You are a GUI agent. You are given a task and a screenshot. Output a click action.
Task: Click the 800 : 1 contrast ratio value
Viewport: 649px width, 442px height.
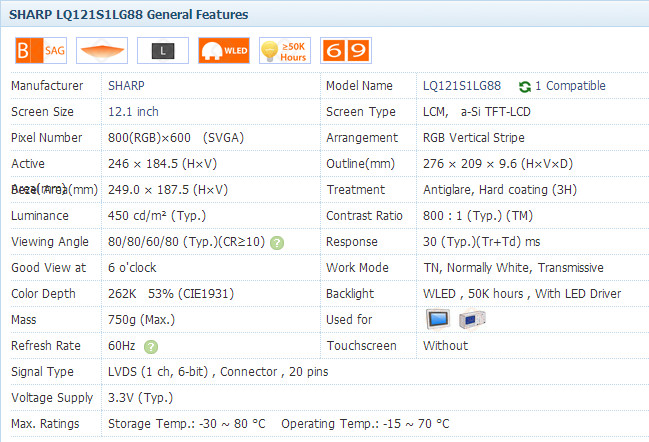[x=478, y=216]
